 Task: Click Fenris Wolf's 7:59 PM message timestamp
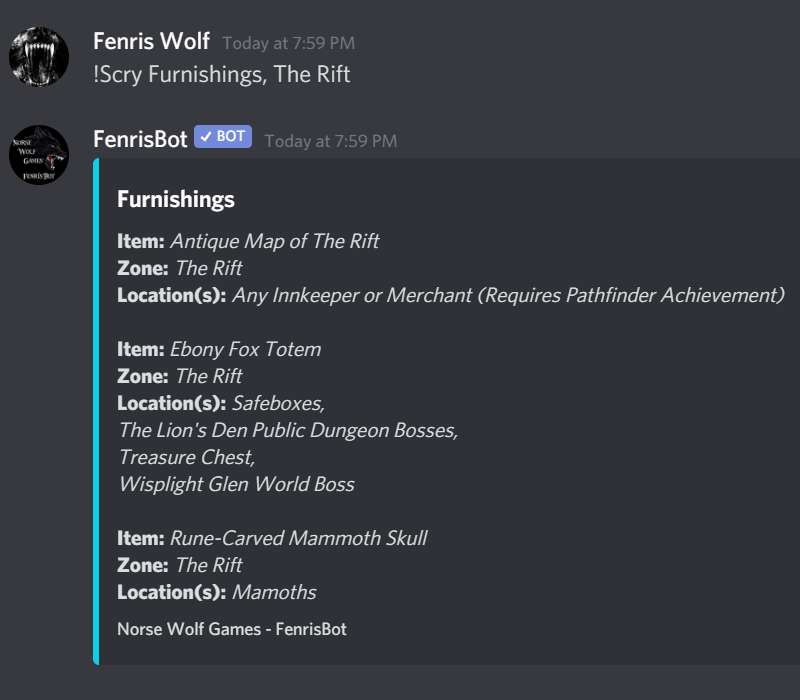point(289,43)
